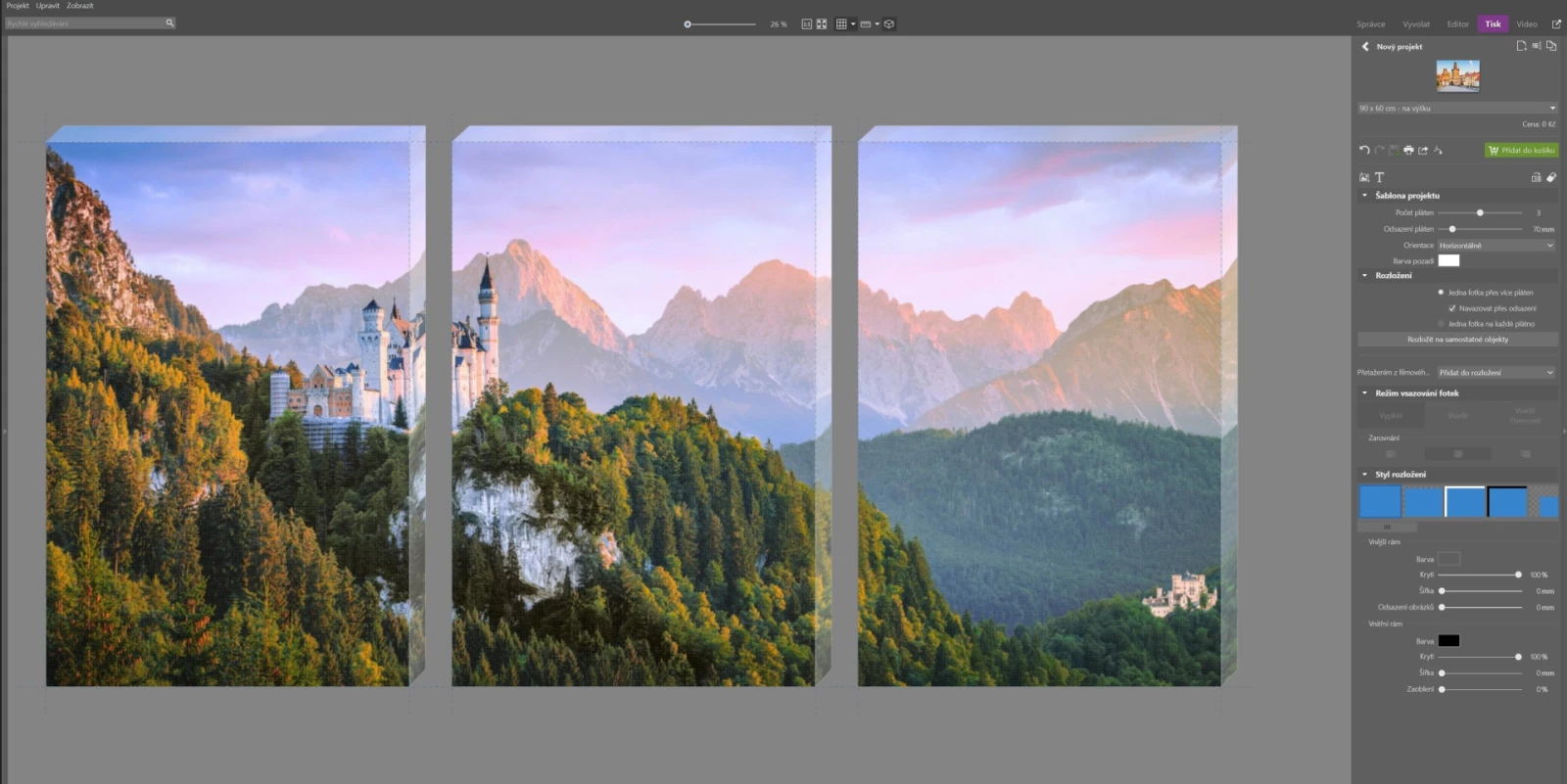Select the black-framed layout style thumbnail

(x=1507, y=501)
